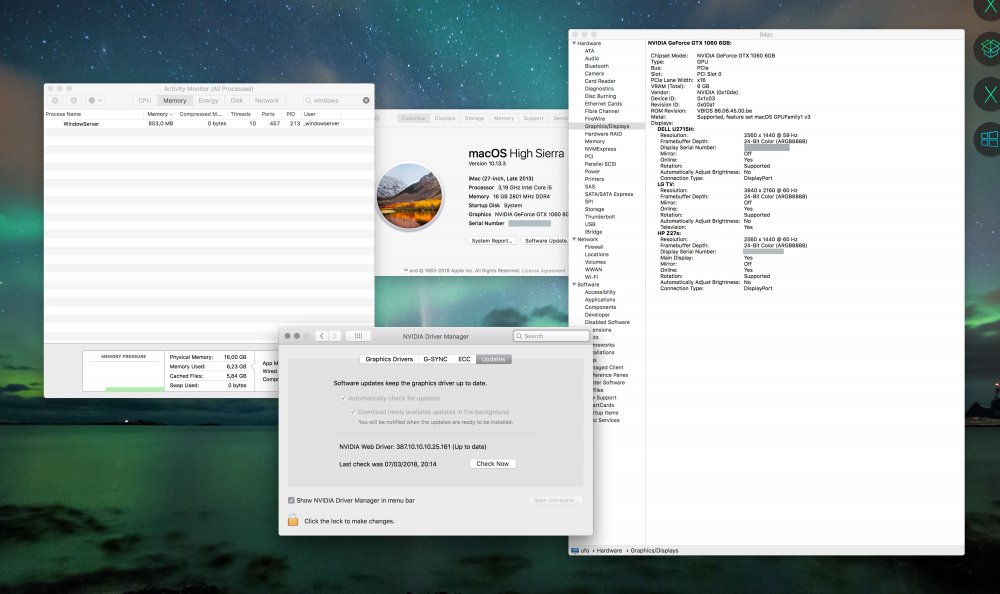Toggle Download newly available updates checkbox

point(353,412)
